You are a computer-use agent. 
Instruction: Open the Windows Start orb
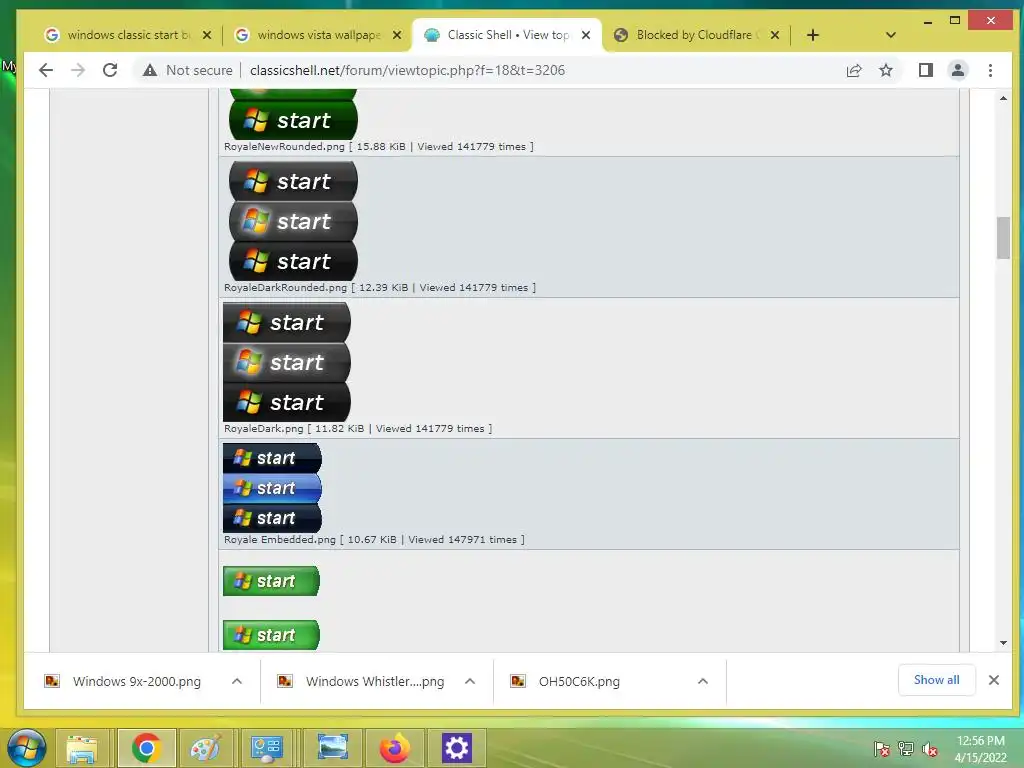point(27,748)
